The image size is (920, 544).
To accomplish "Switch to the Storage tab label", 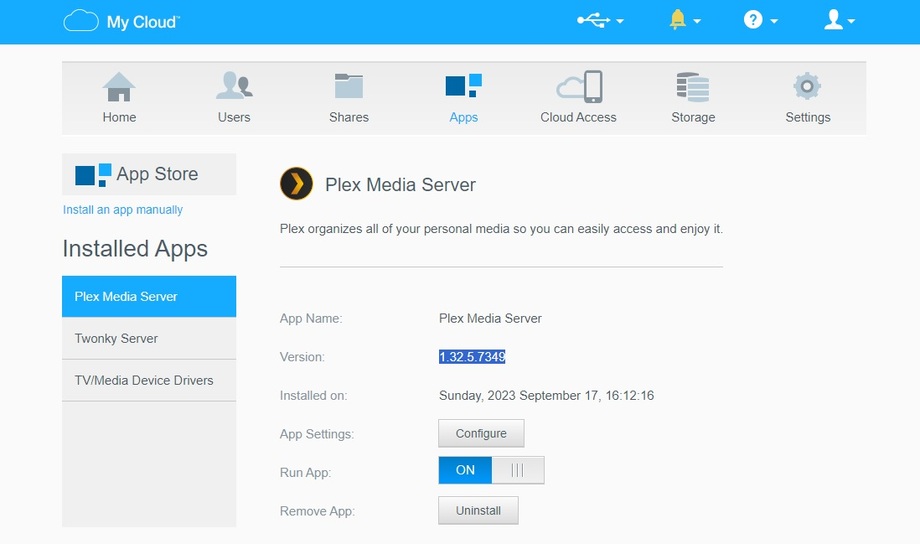I will tap(693, 117).
